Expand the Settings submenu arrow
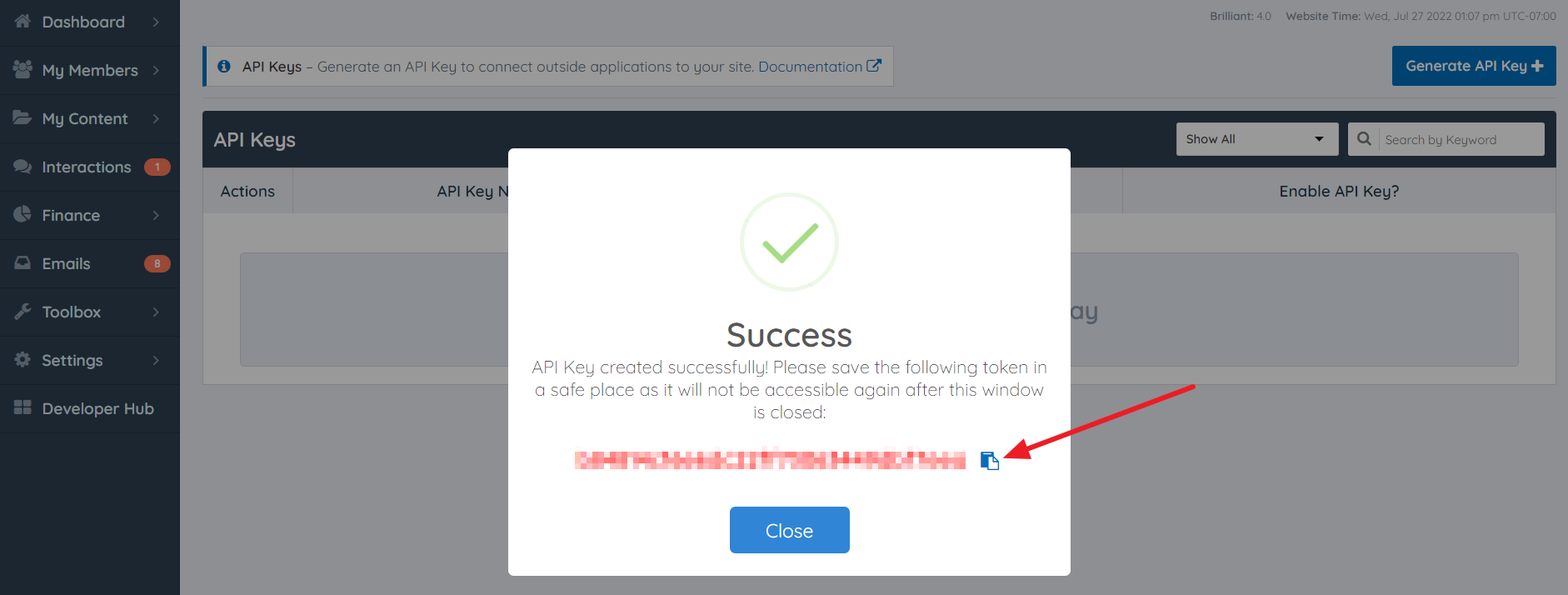The image size is (1568, 595). coord(156,360)
